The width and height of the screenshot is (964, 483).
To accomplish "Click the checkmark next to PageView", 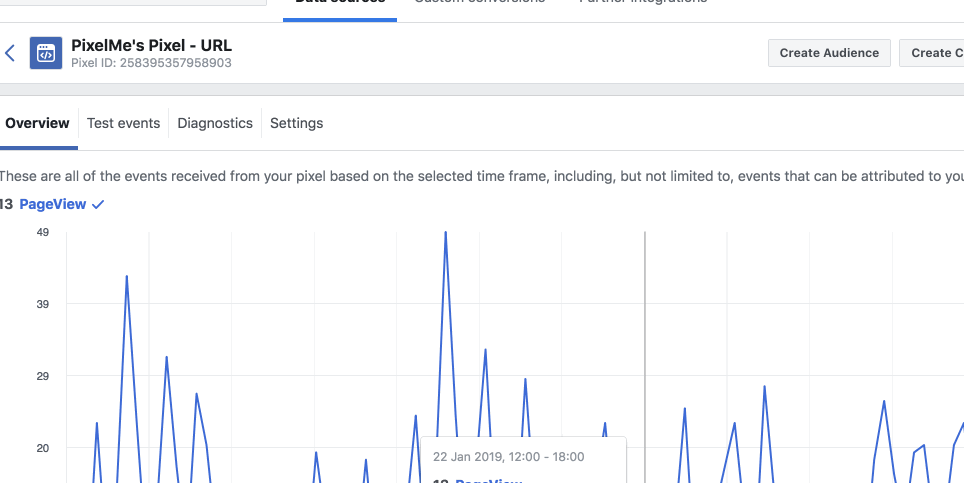I will pyautogui.click(x=98, y=205).
